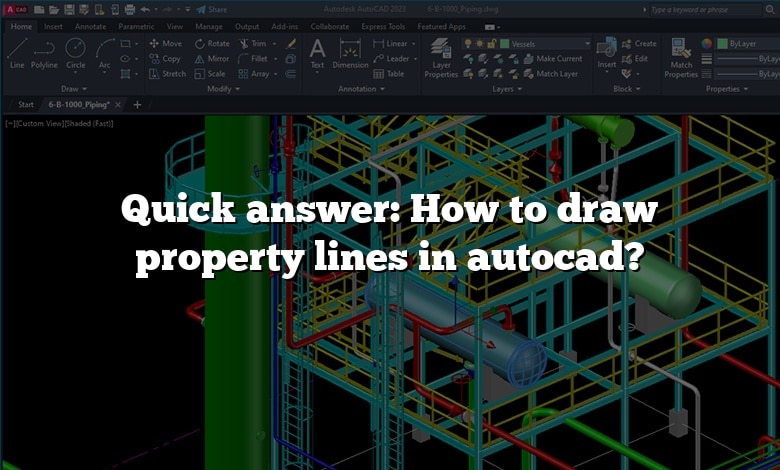Viewport: 780px width, 470px height.
Task: Select the Line drawing tool
Action: [x=17, y=53]
